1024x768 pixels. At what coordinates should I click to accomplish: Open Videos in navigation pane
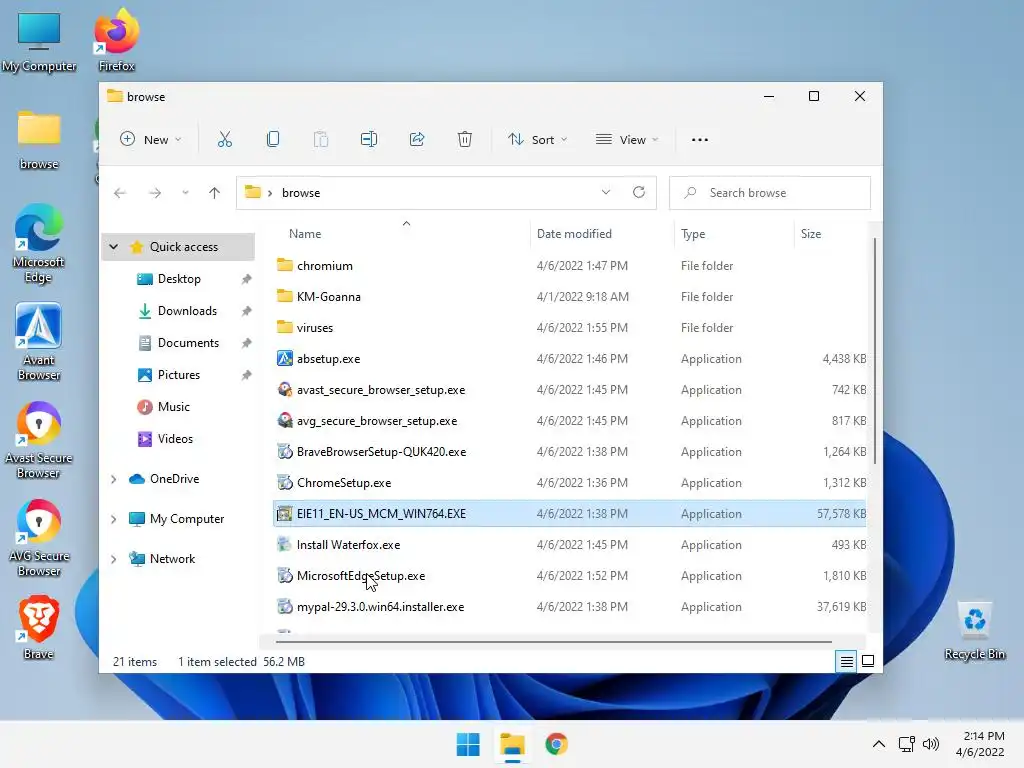(x=175, y=439)
